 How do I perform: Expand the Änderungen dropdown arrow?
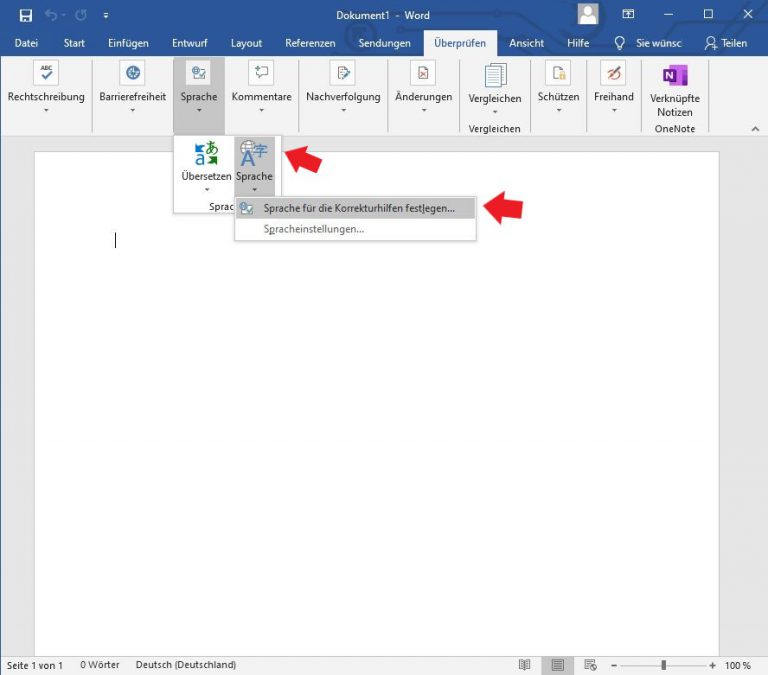click(x=424, y=110)
